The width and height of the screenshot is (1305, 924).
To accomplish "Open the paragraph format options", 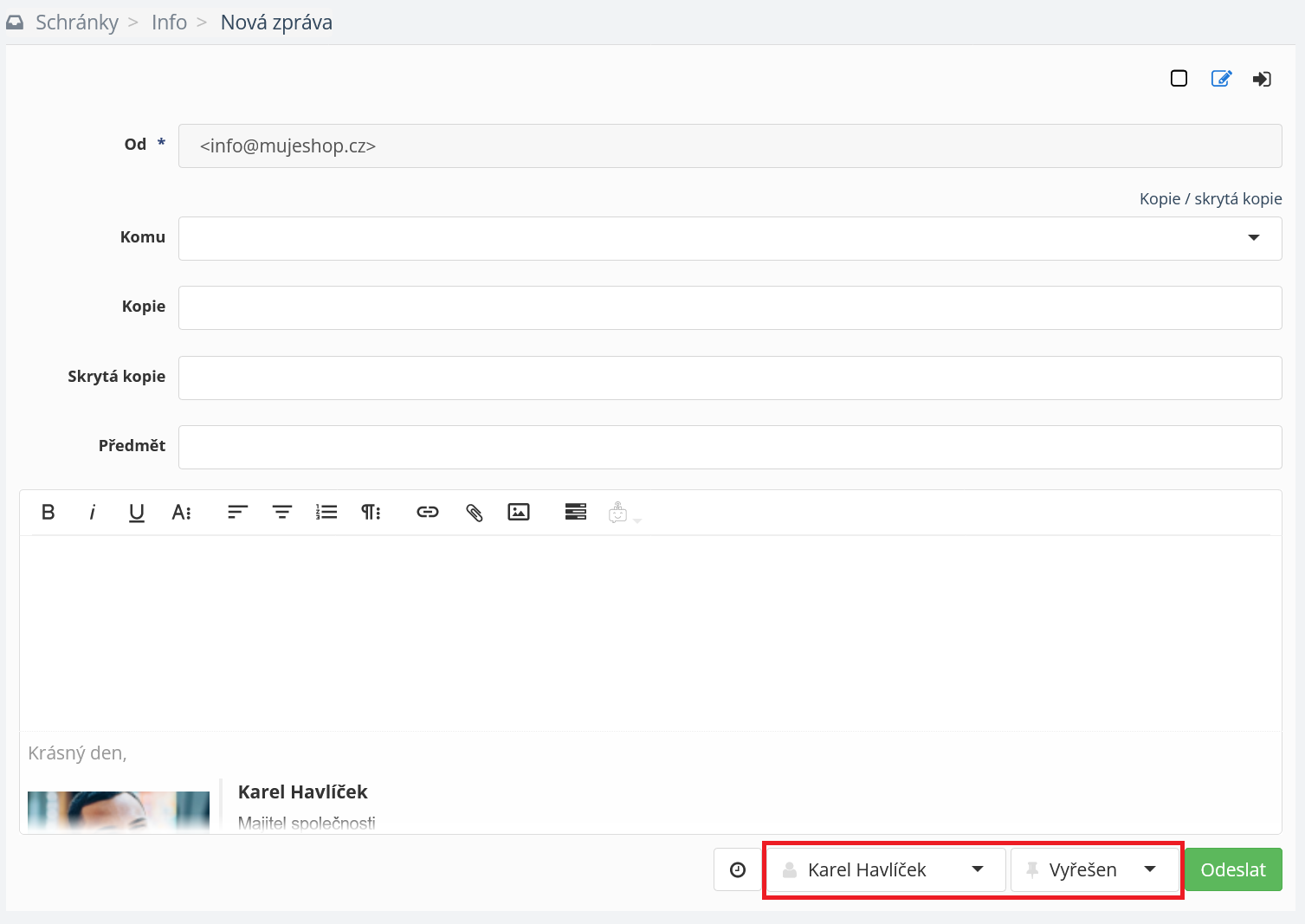I will [x=371, y=512].
